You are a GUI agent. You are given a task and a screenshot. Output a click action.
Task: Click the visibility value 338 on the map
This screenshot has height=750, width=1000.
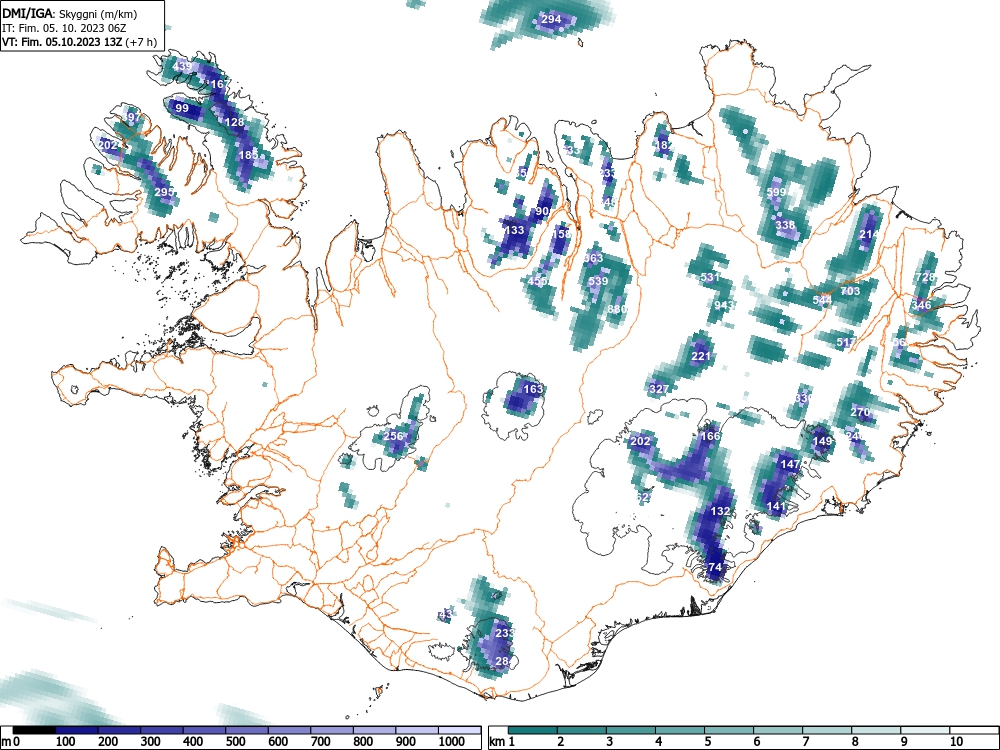pyautogui.click(x=786, y=225)
